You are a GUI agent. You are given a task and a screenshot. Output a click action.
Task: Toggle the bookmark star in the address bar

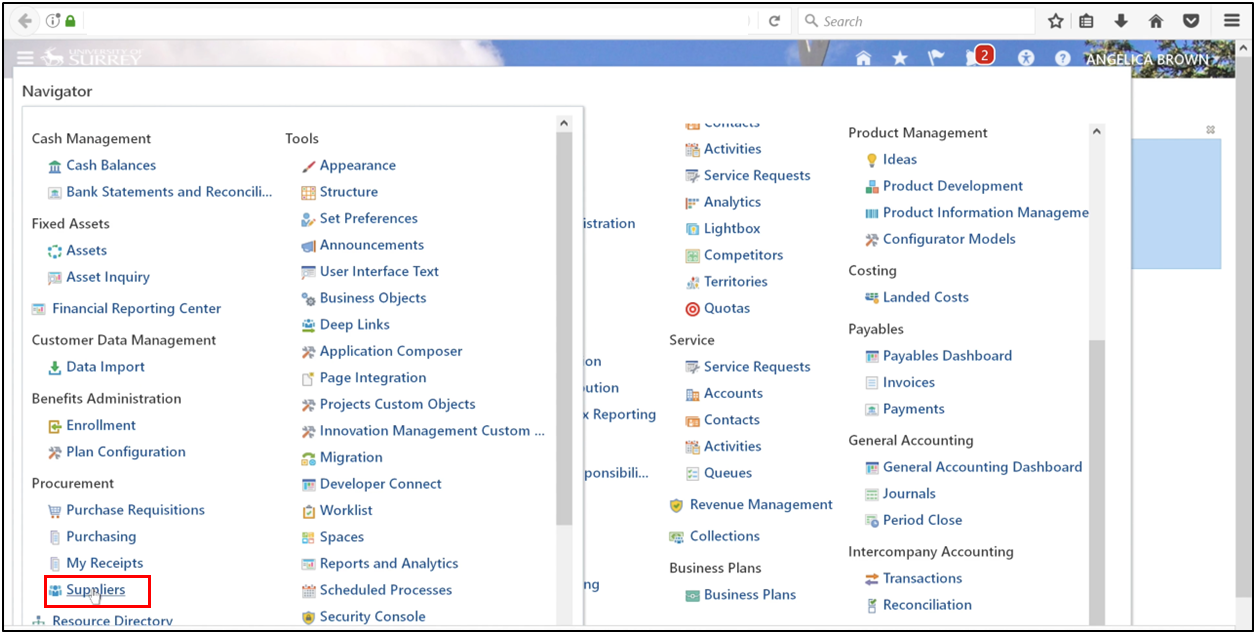point(1054,20)
